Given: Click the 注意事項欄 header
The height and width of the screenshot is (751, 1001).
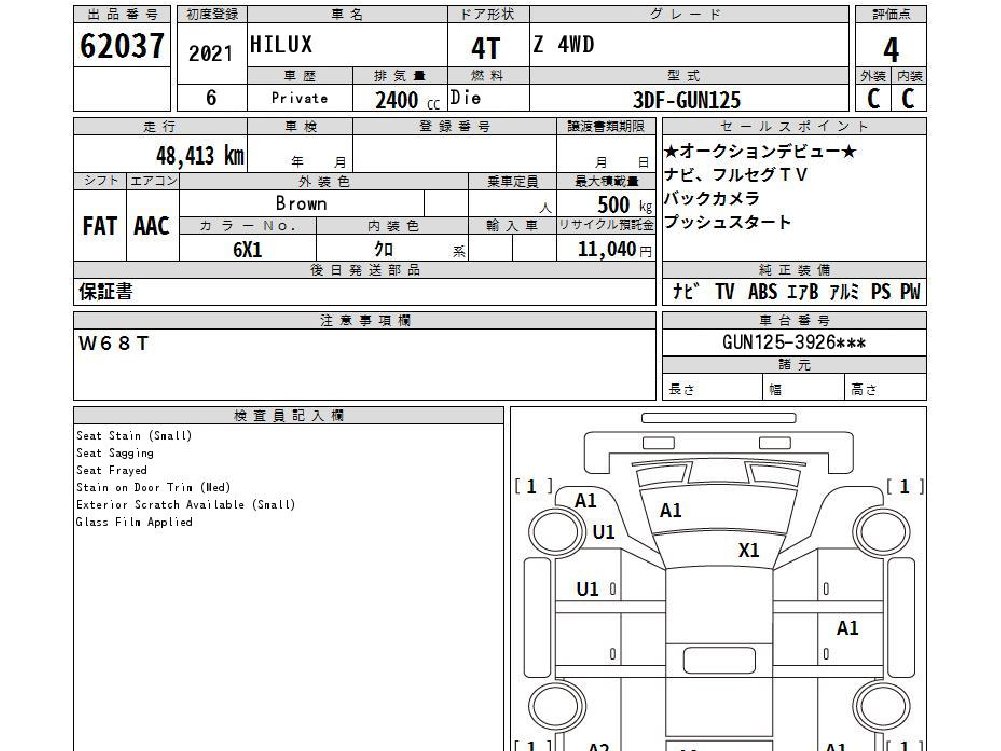Looking at the screenshot, I should (x=365, y=319).
